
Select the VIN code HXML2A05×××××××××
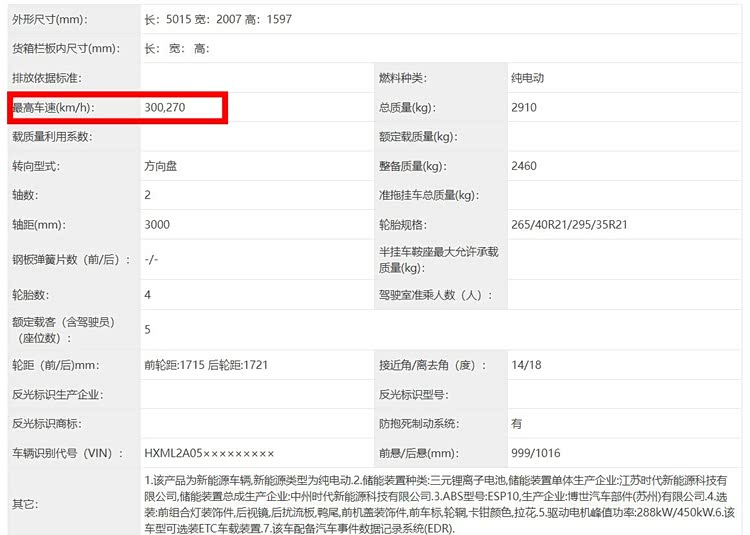209,453
